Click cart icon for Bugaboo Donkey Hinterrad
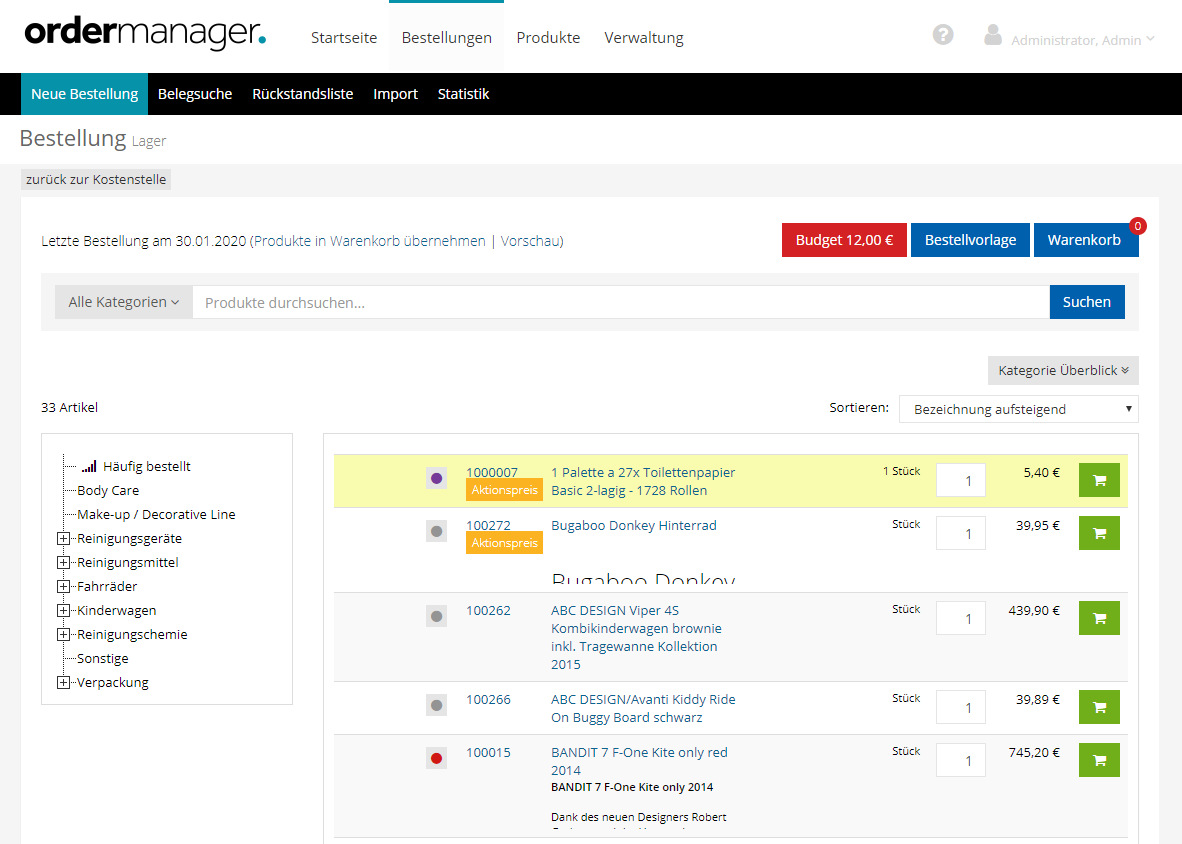This screenshot has height=844, width=1182. click(1099, 533)
